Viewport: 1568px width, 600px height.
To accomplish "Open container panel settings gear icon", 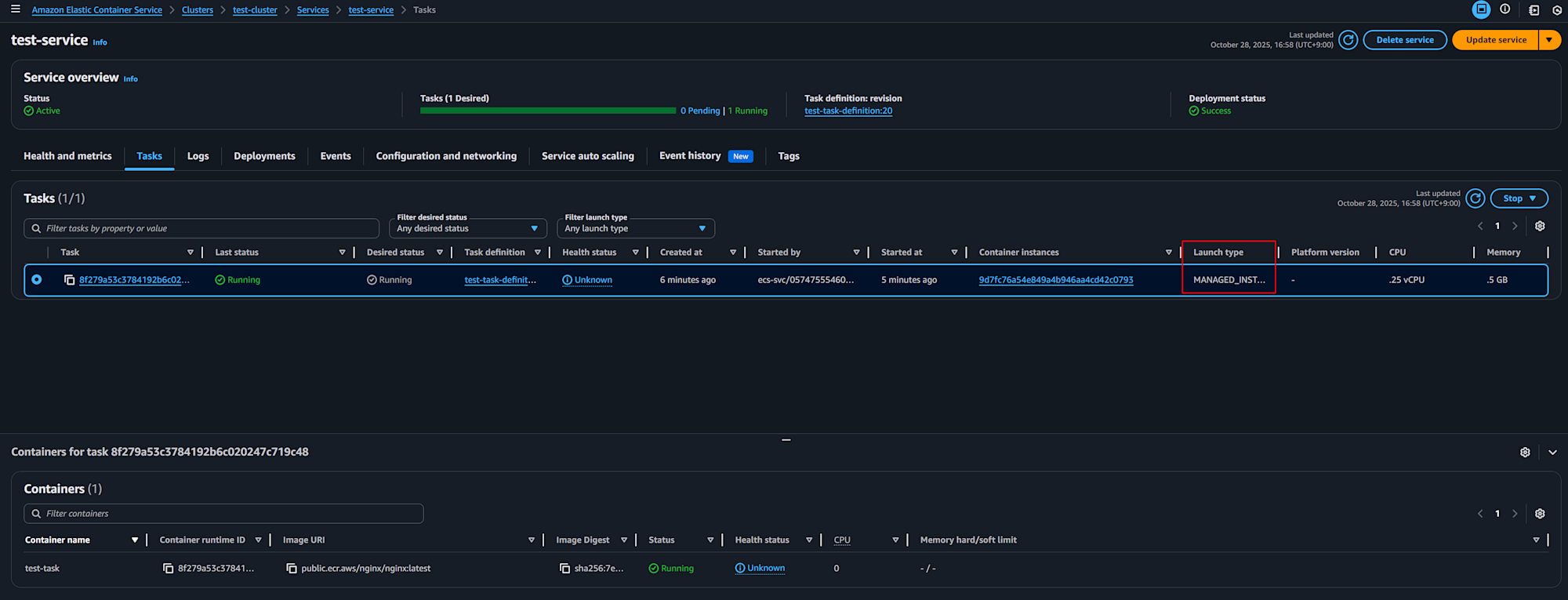I will (1525, 453).
